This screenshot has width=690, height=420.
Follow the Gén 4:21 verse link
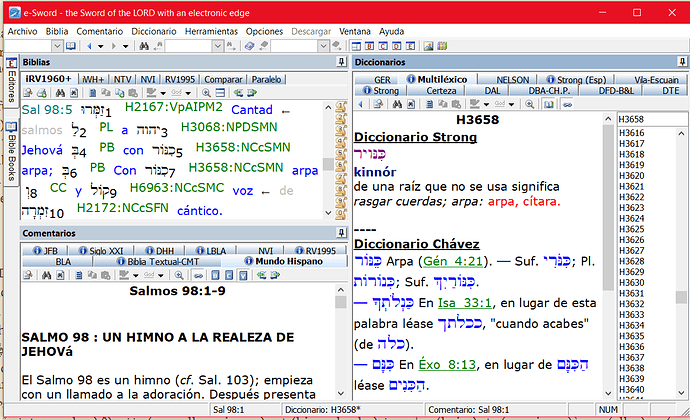point(453,261)
